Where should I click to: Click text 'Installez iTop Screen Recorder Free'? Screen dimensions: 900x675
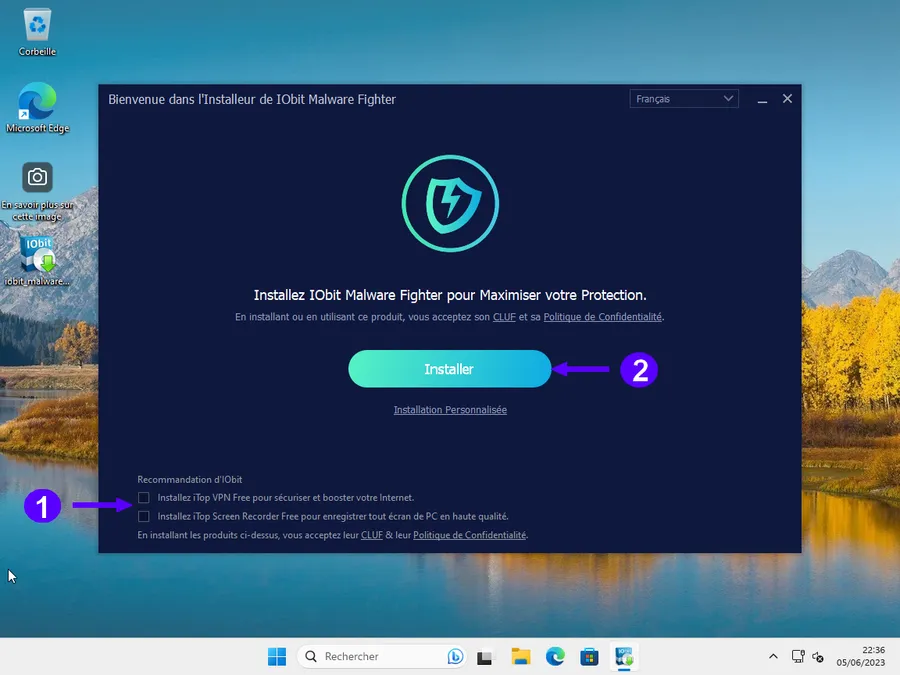[x=333, y=517]
